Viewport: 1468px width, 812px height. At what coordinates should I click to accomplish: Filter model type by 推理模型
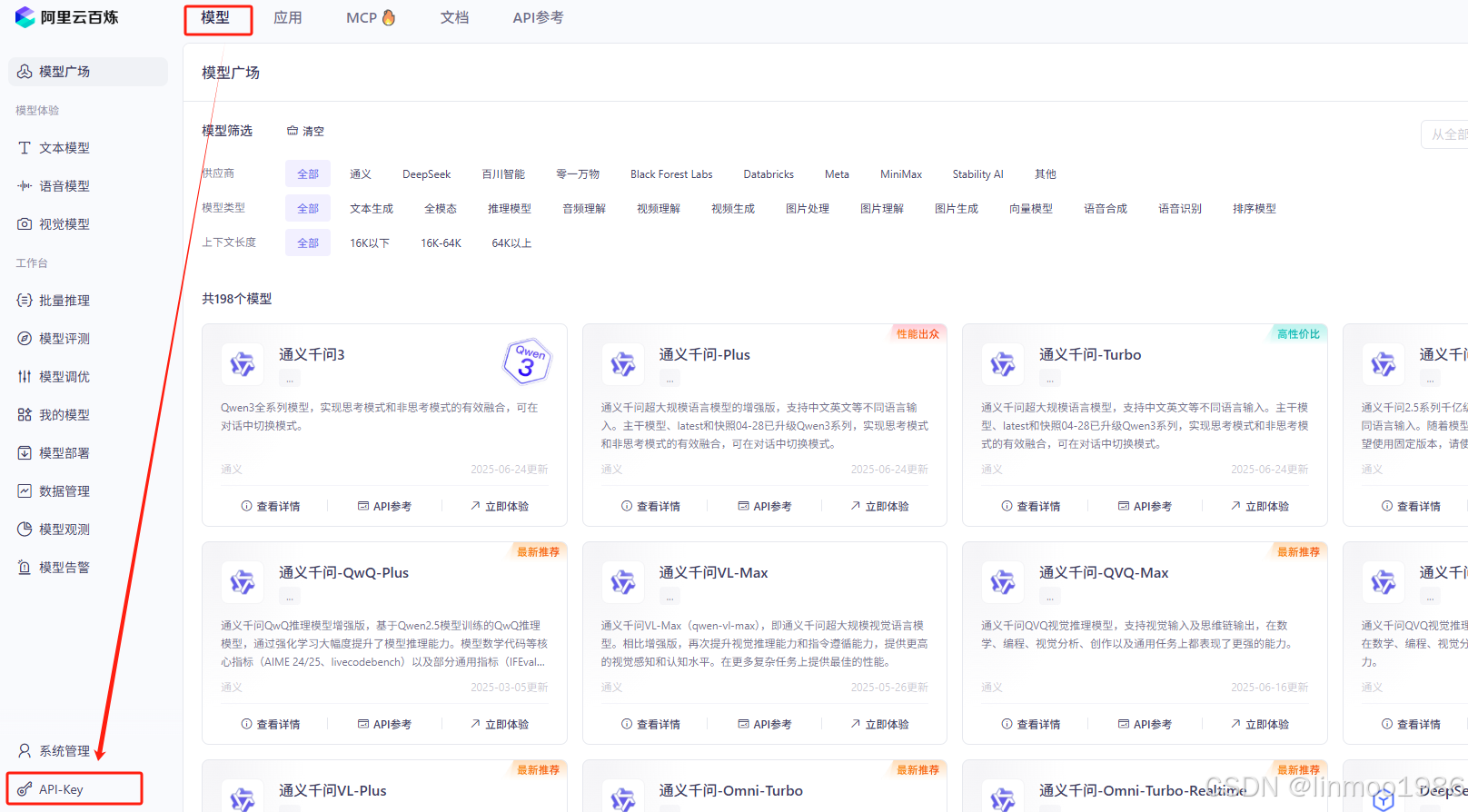(510, 208)
